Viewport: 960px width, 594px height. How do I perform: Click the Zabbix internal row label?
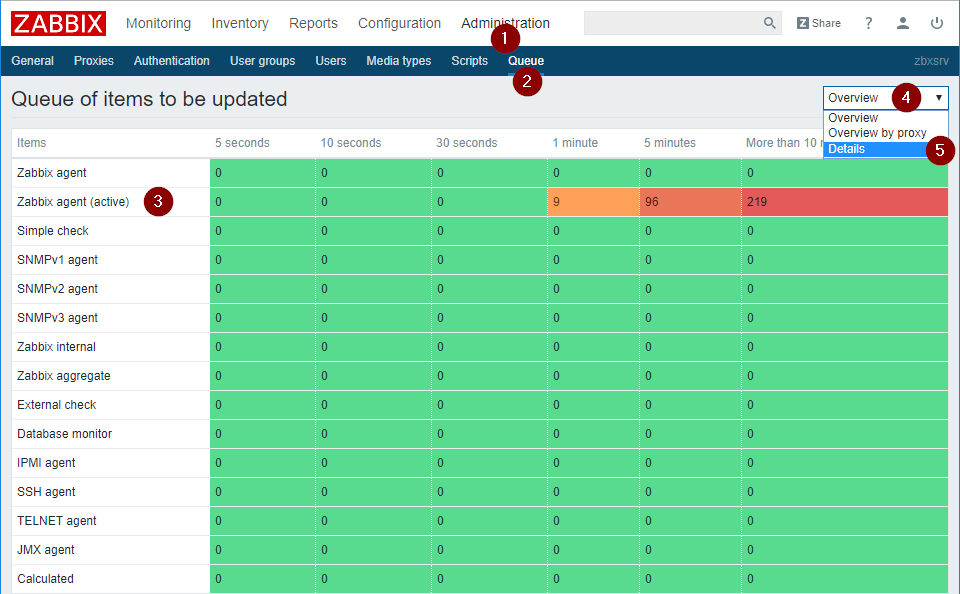click(56, 347)
